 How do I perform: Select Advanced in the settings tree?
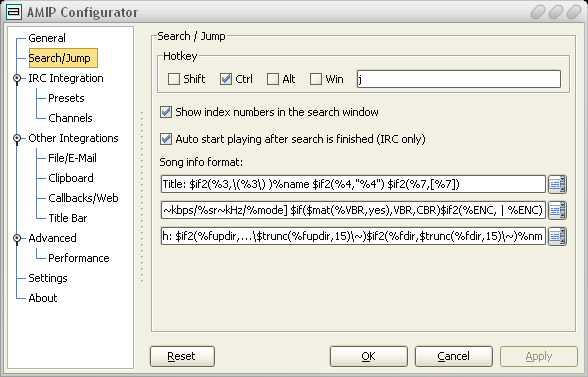click(52, 238)
